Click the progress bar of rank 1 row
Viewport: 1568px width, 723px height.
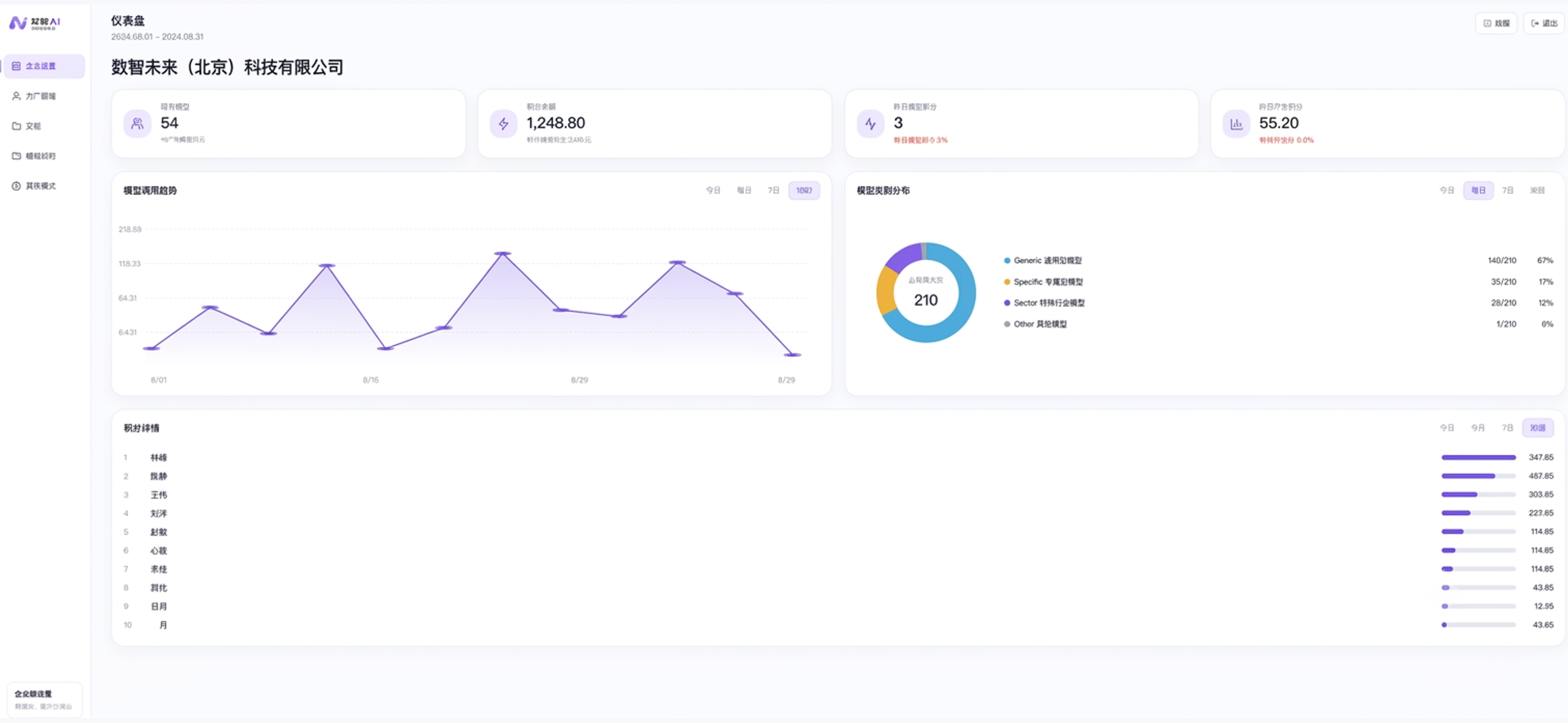tap(1478, 457)
